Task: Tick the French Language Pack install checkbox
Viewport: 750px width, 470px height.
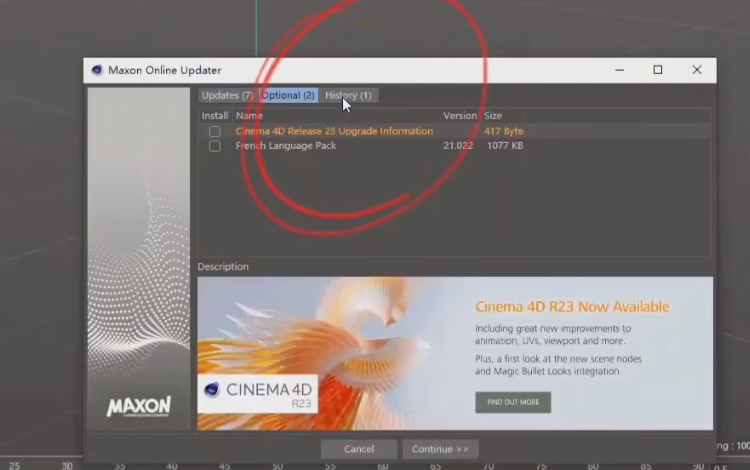Action: (215, 146)
